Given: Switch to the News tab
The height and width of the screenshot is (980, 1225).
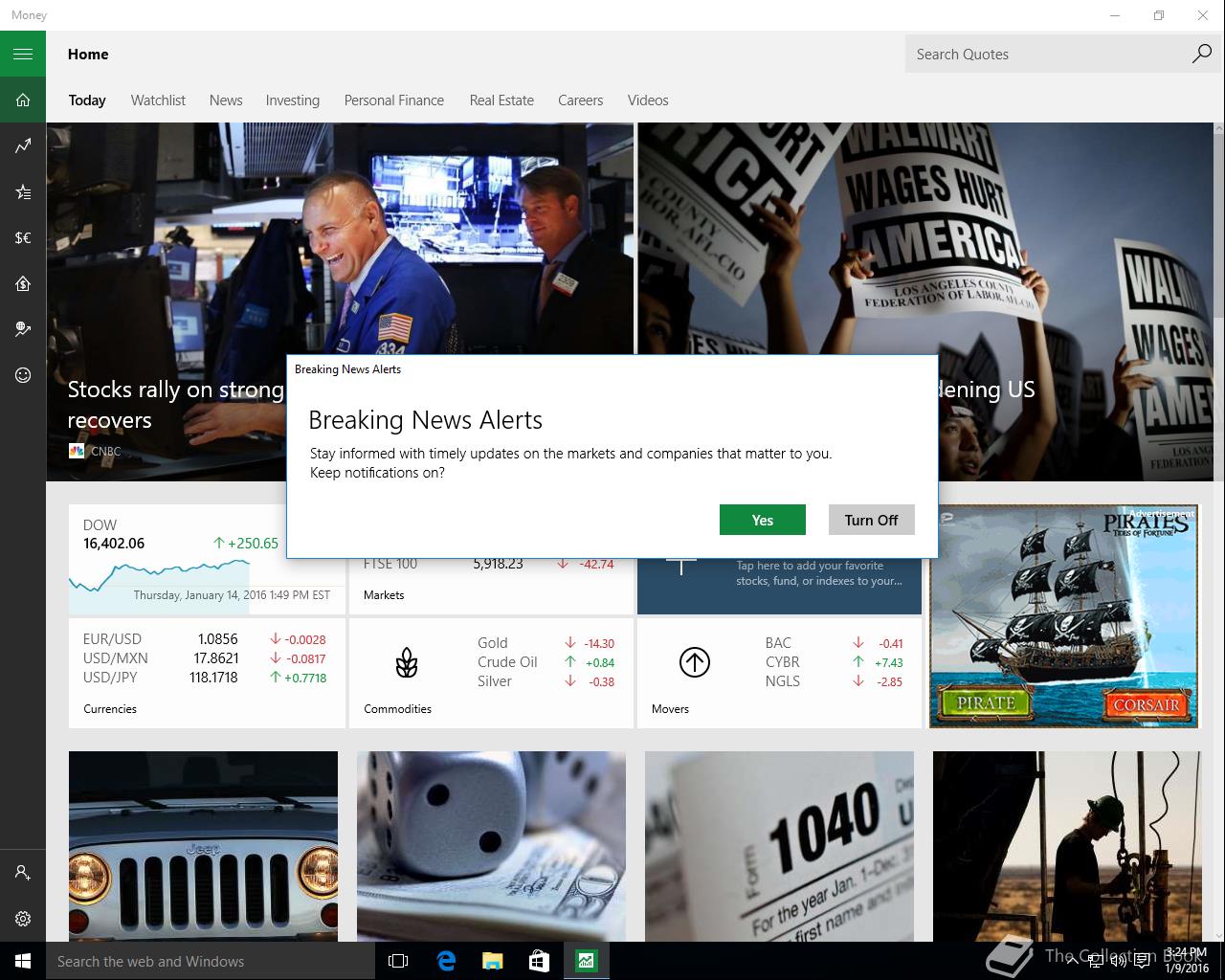Looking at the screenshot, I should (x=226, y=100).
